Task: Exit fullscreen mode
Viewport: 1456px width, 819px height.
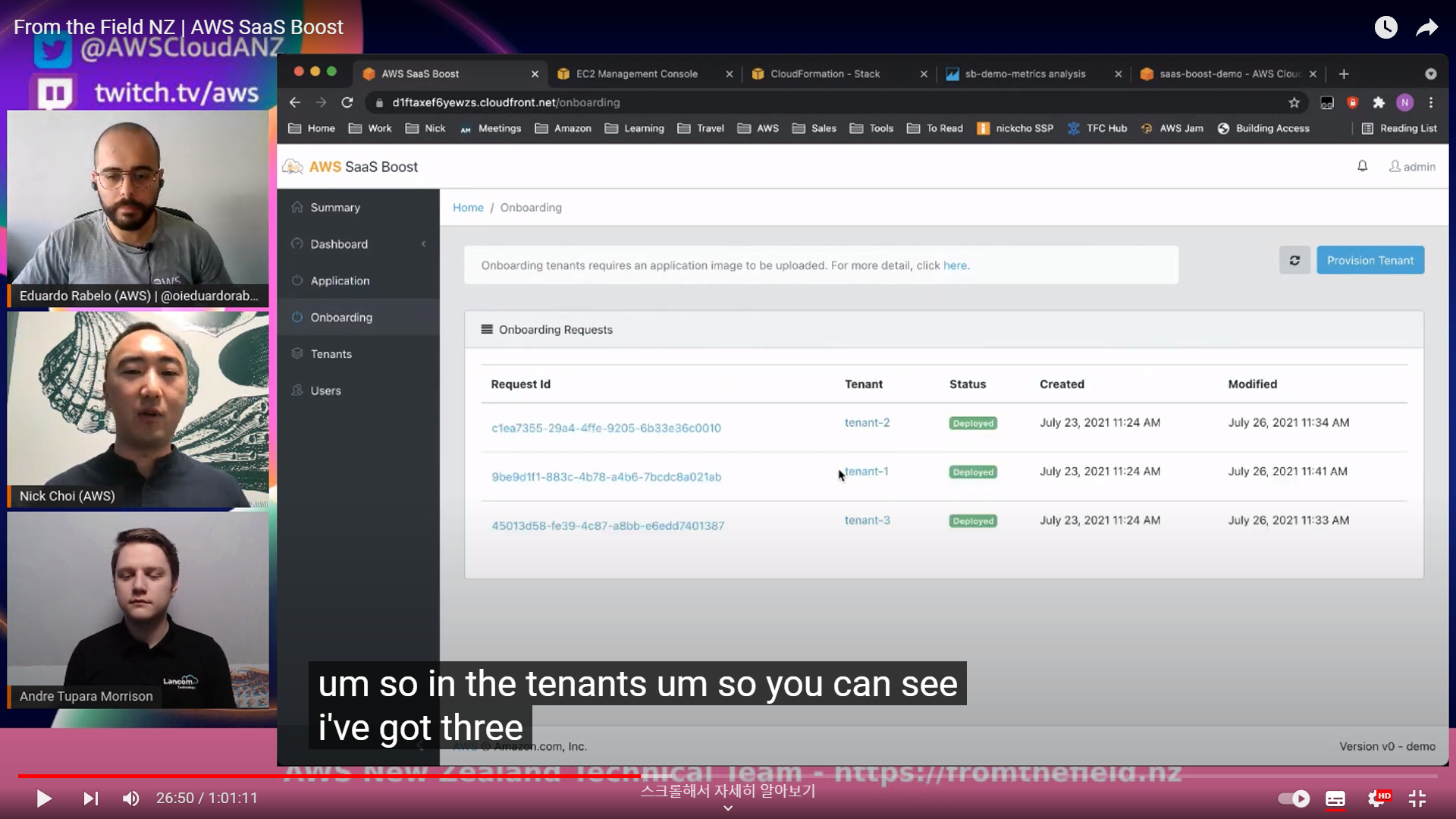Action: tap(1417, 798)
